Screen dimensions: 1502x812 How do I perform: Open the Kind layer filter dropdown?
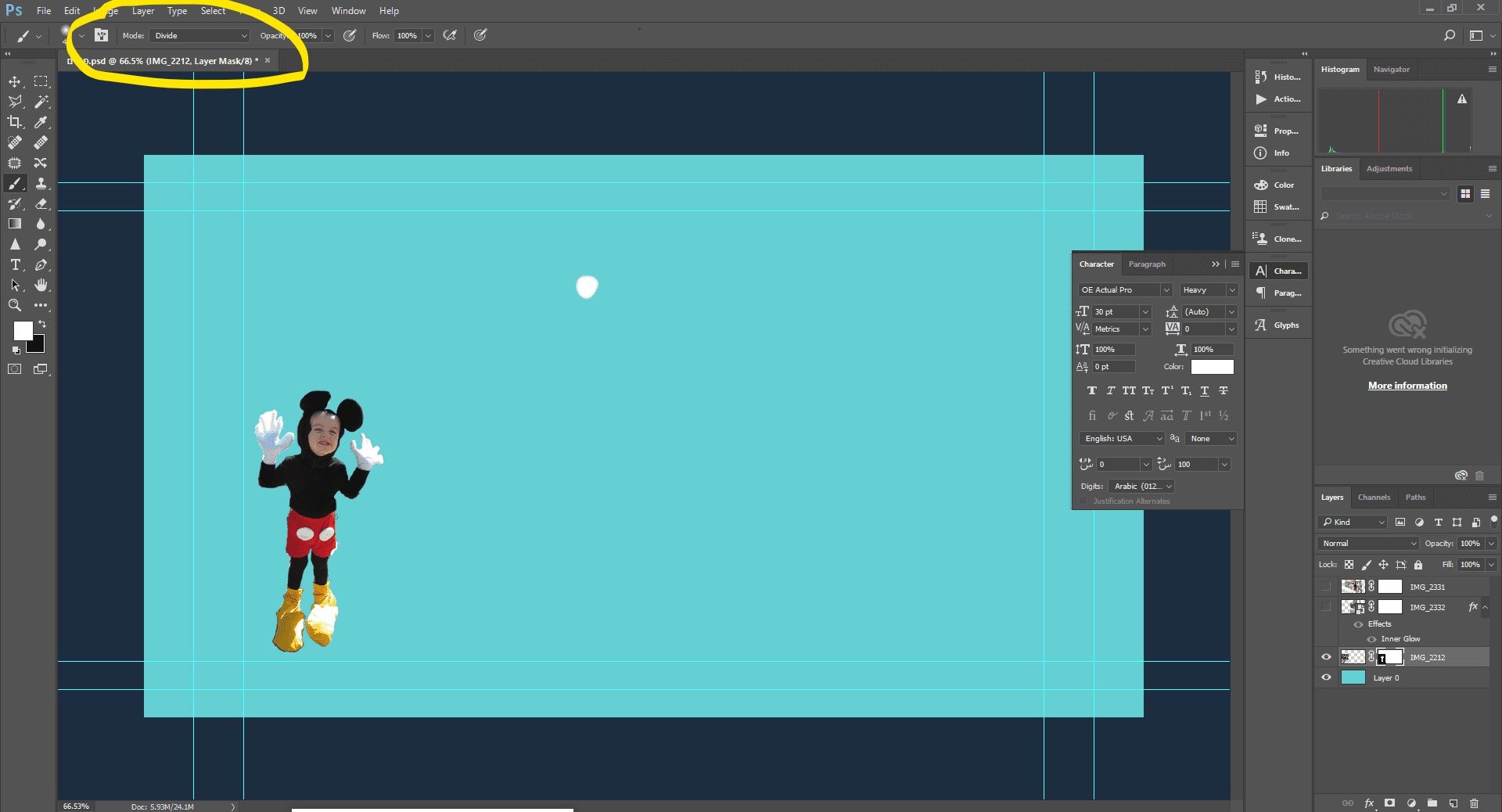point(1353,522)
